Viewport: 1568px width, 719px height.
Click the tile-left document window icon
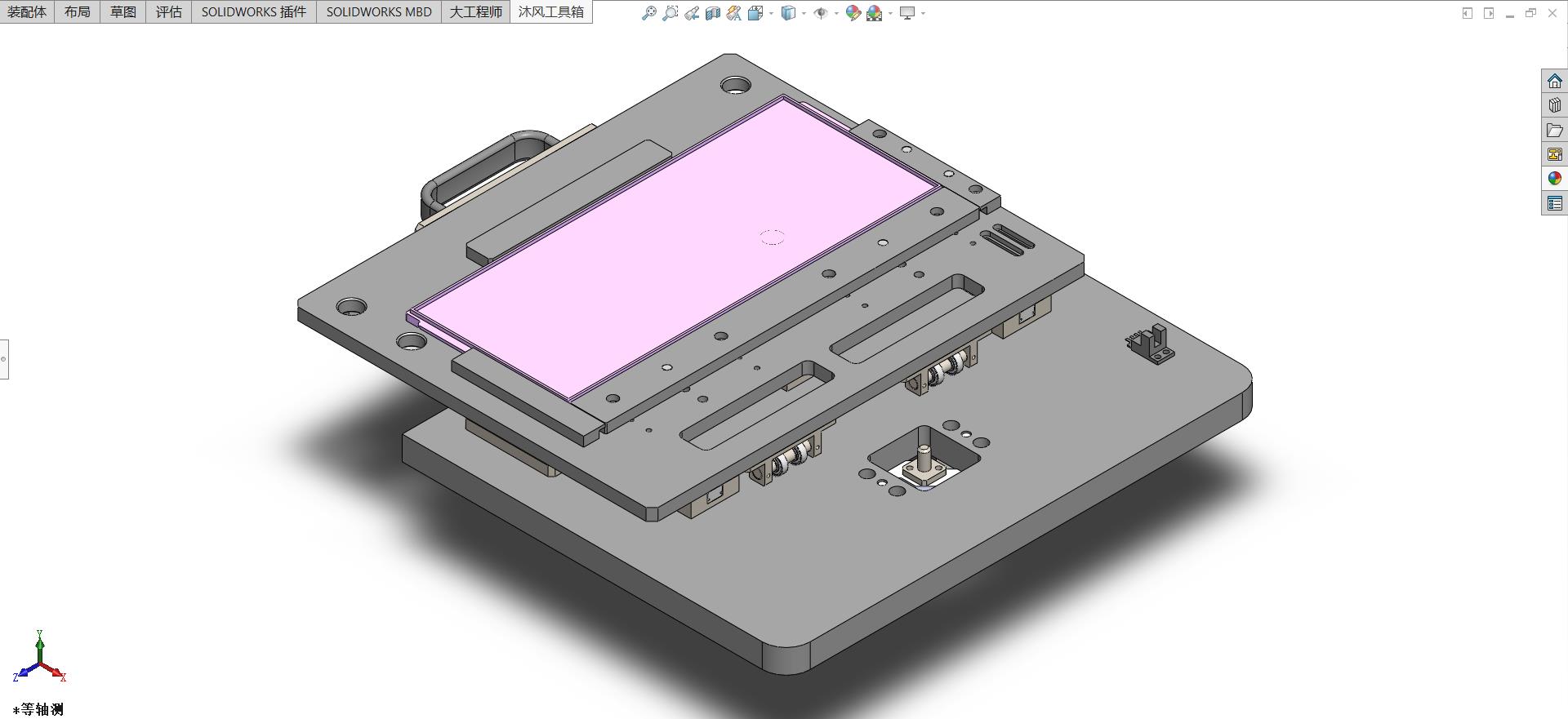[x=1468, y=13]
